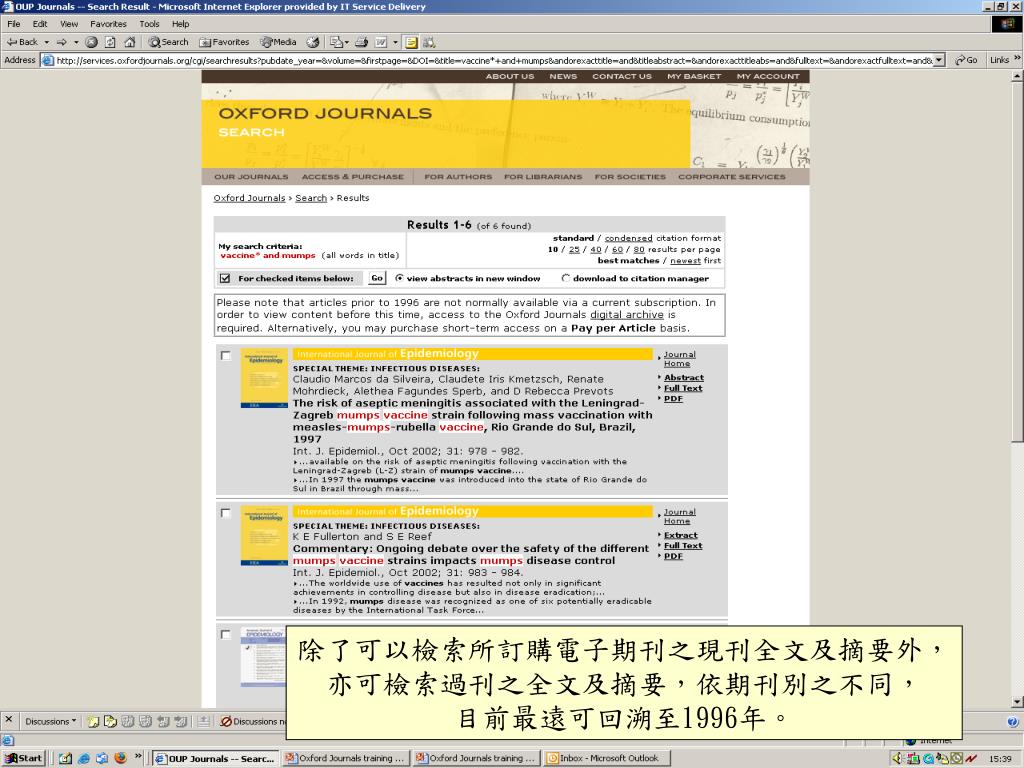Click the Expand all discussions icon

(127, 721)
